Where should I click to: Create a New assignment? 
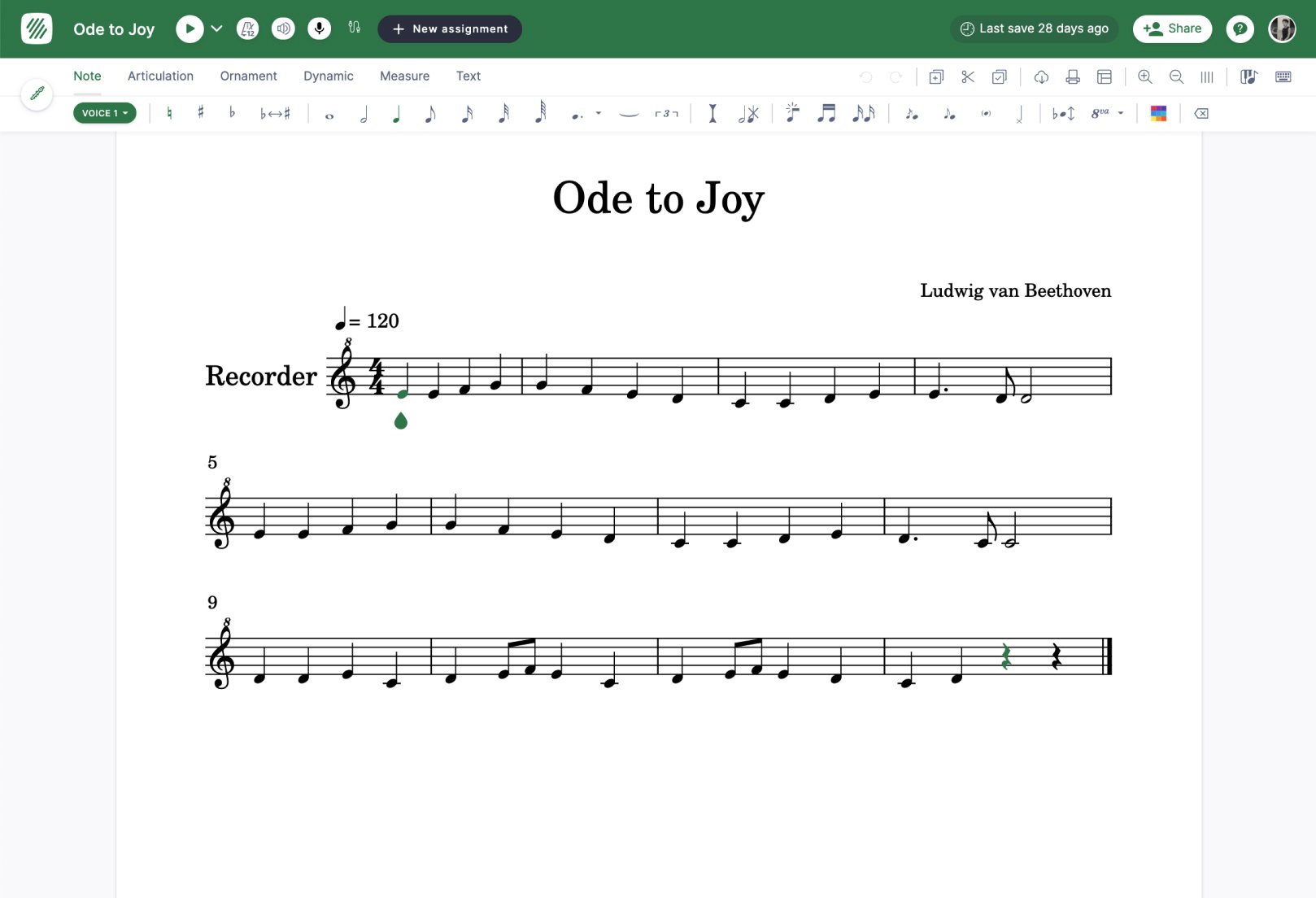[x=450, y=29]
